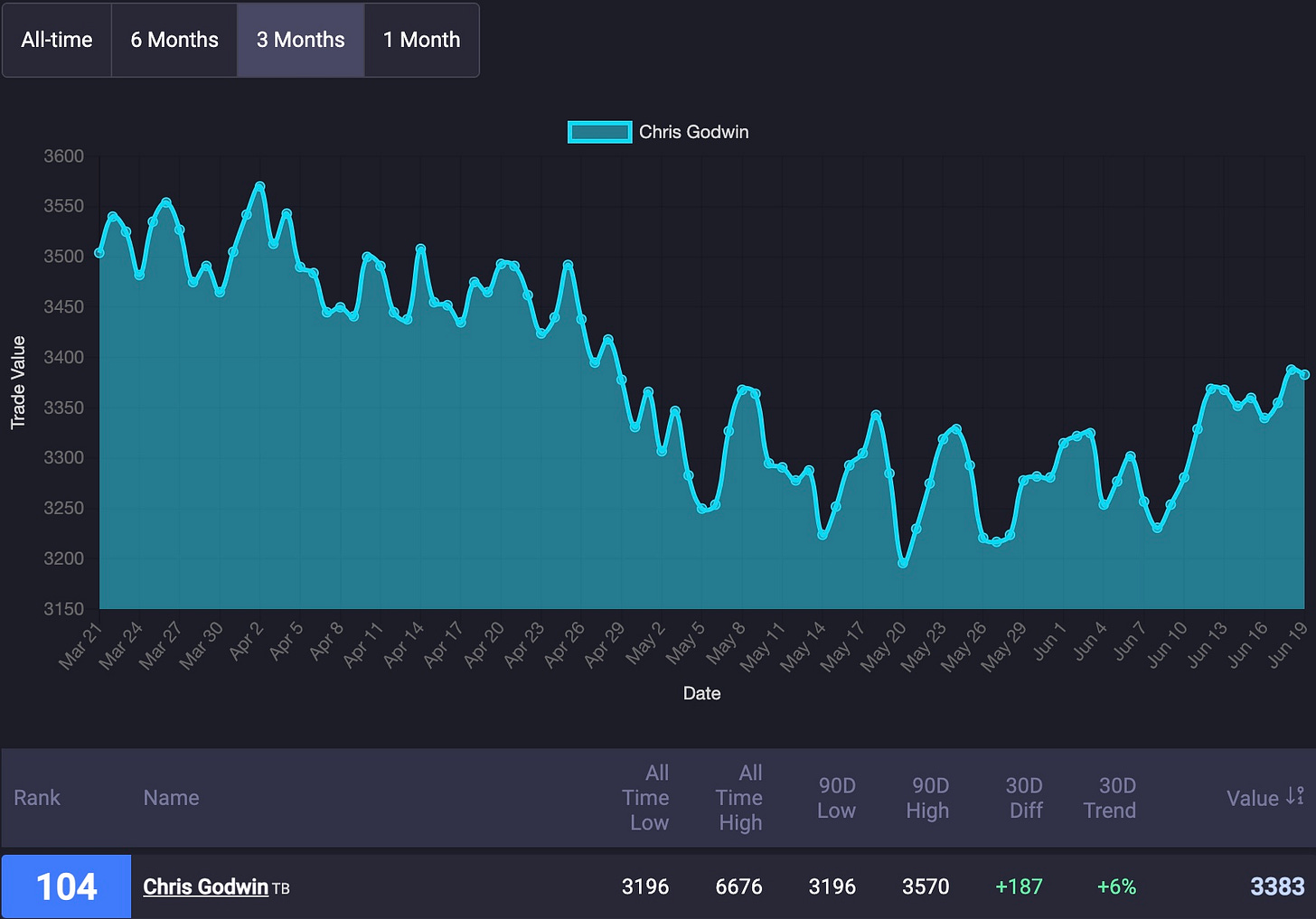Toggle the Chris Godwin legend swatch
The height and width of the screenshot is (919, 1316).
coord(599,132)
